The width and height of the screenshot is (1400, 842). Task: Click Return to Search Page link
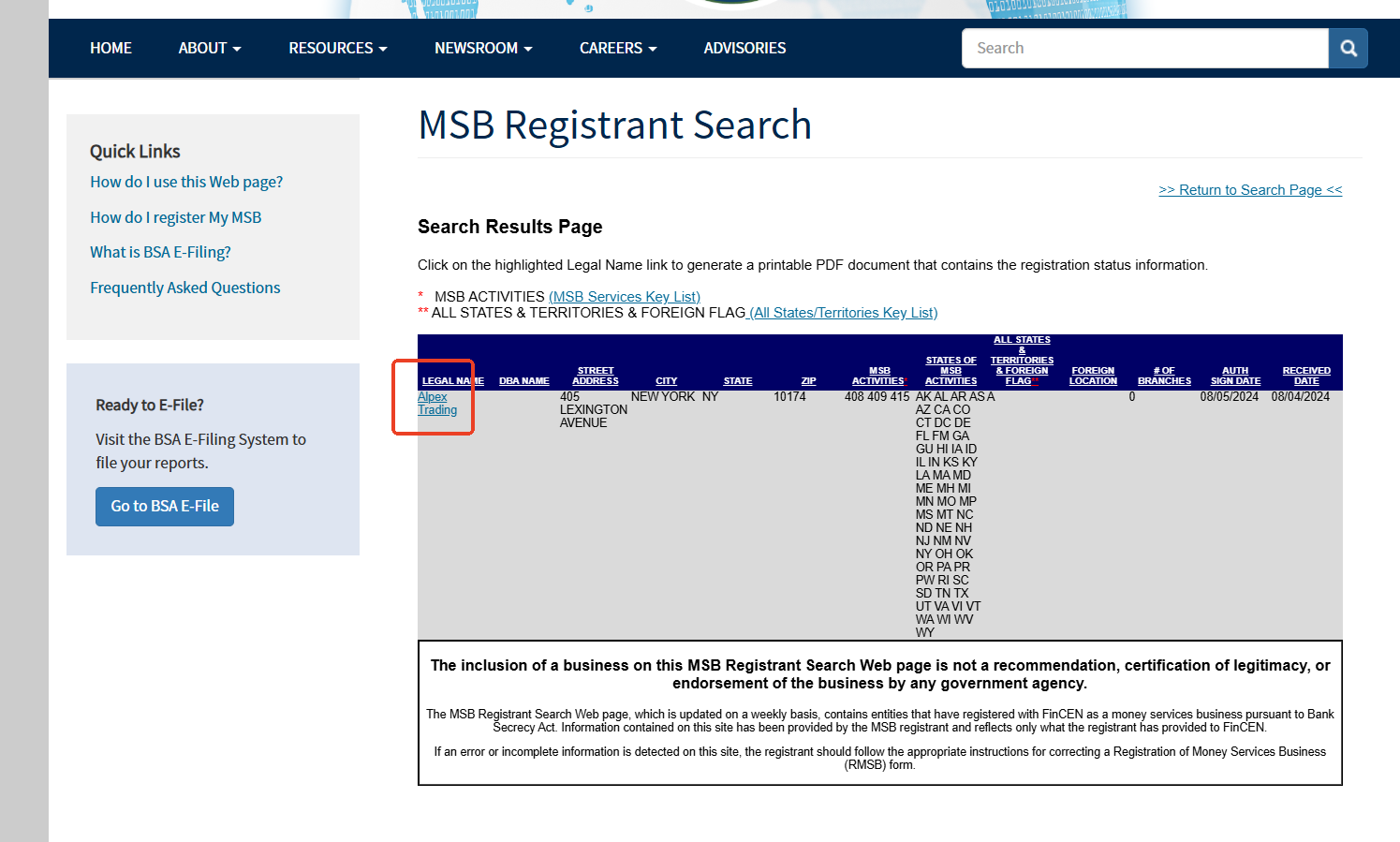[1249, 190]
